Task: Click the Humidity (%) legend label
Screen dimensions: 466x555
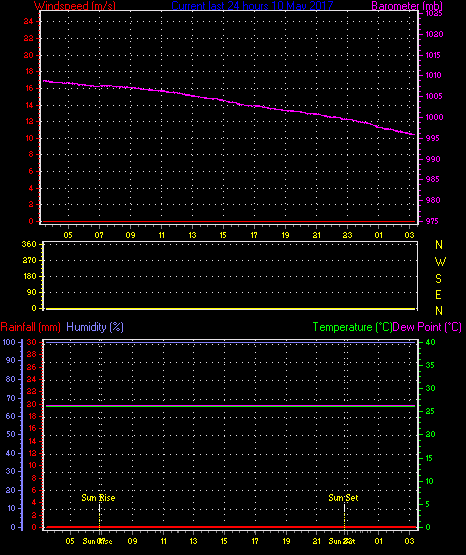Action: 95,327
